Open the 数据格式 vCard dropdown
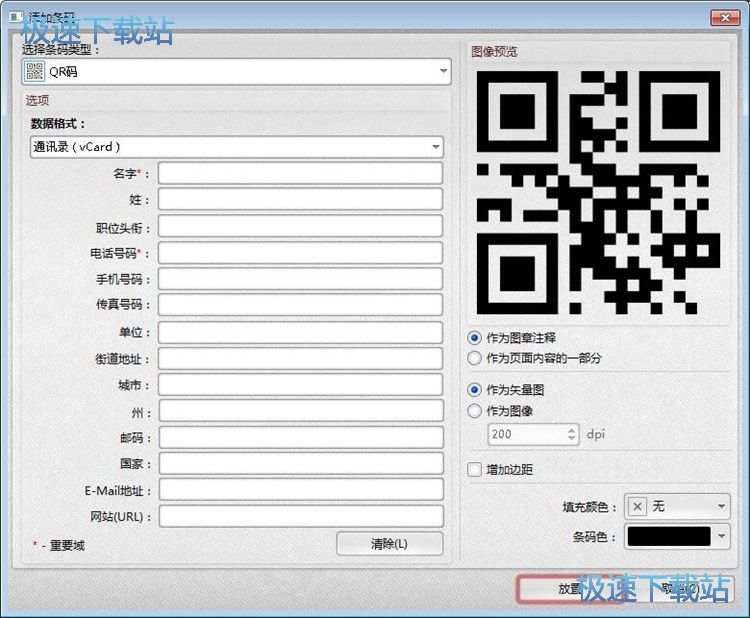The height and width of the screenshot is (618, 750). click(237, 147)
